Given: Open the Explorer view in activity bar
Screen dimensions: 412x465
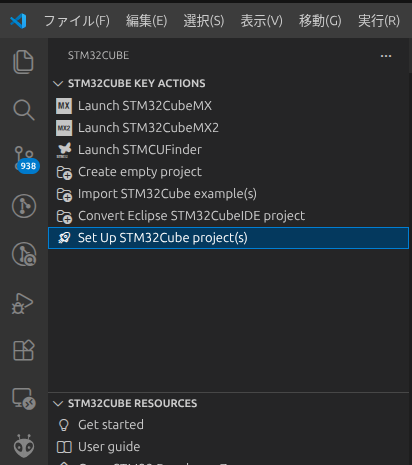Looking at the screenshot, I should (23, 62).
